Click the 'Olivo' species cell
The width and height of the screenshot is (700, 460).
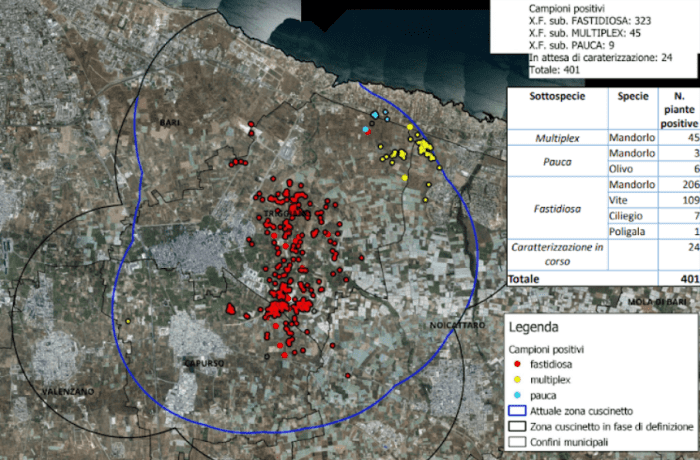pyautogui.click(x=621, y=169)
